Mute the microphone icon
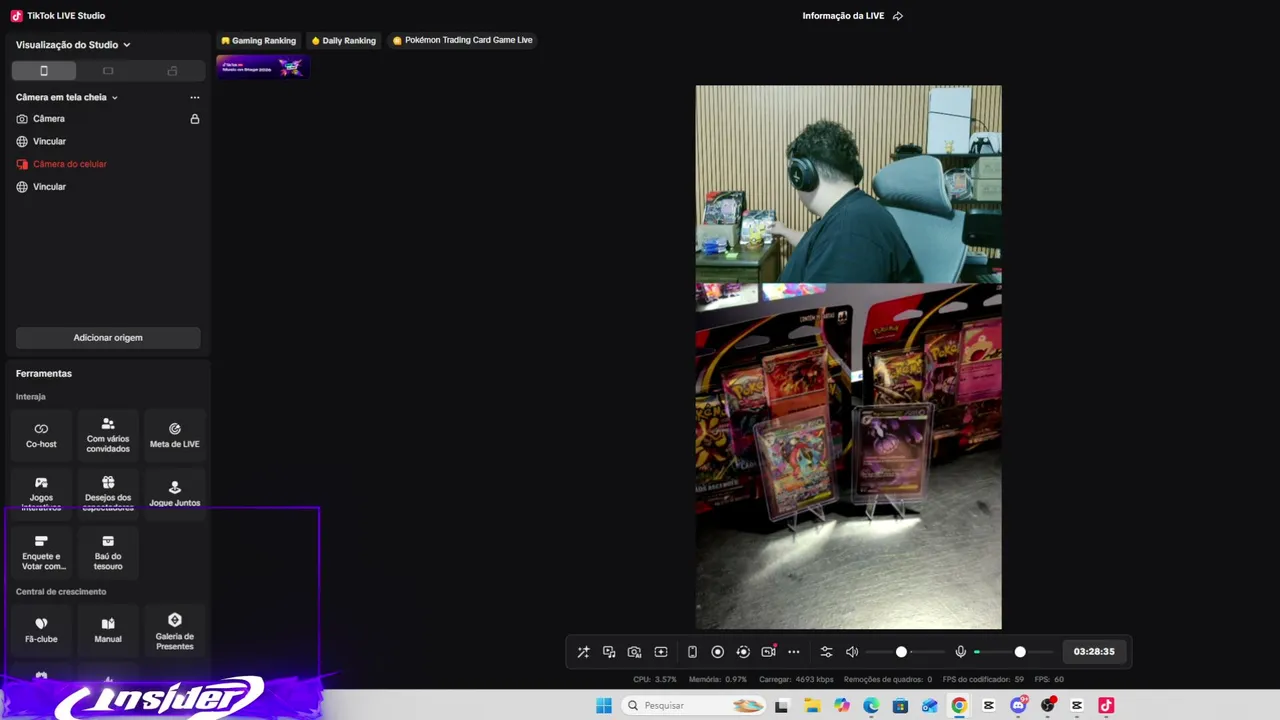The image size is (1280, 720). 960,652
